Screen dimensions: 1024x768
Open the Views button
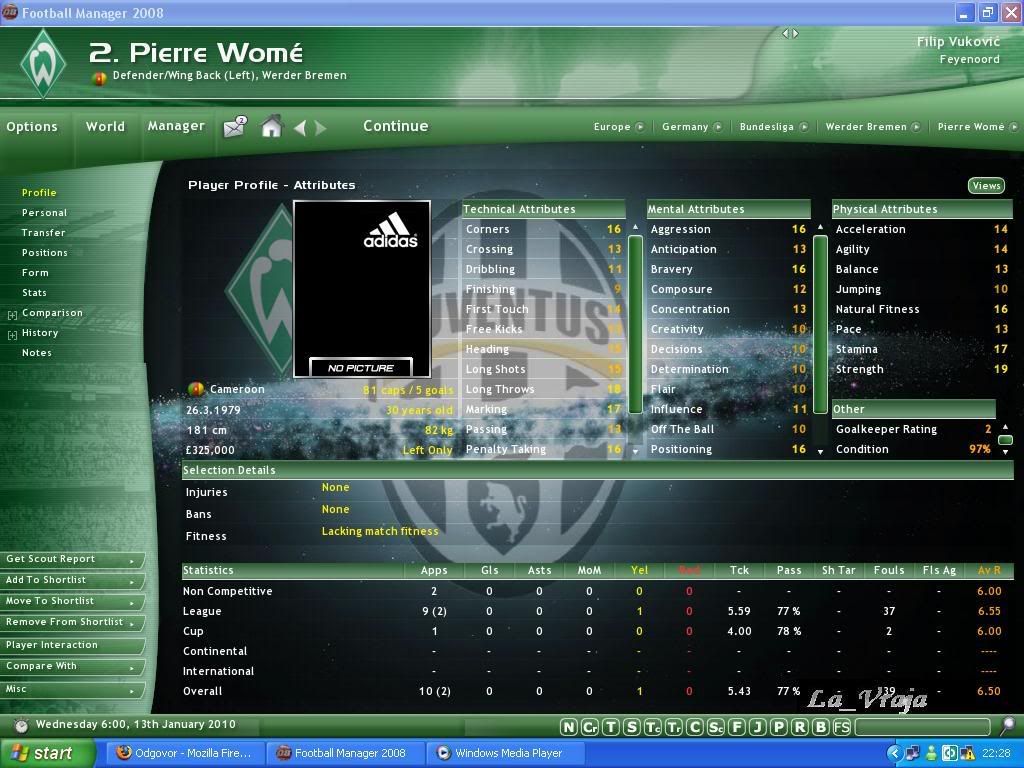point(986,186)
